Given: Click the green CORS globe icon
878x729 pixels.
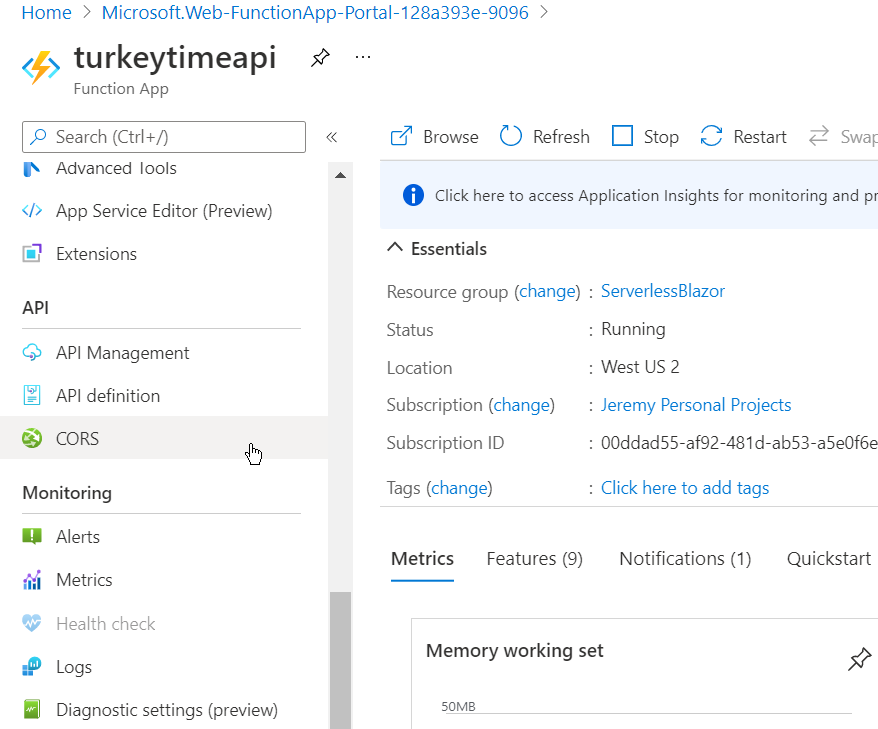Looking at the screenshot, I should [x=32, y=438].
